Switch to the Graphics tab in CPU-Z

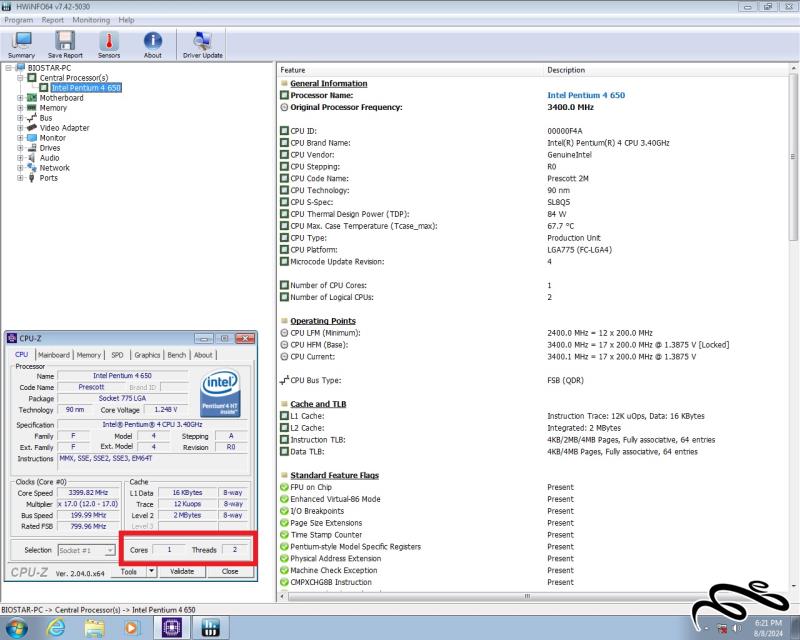tap(147, 355)
